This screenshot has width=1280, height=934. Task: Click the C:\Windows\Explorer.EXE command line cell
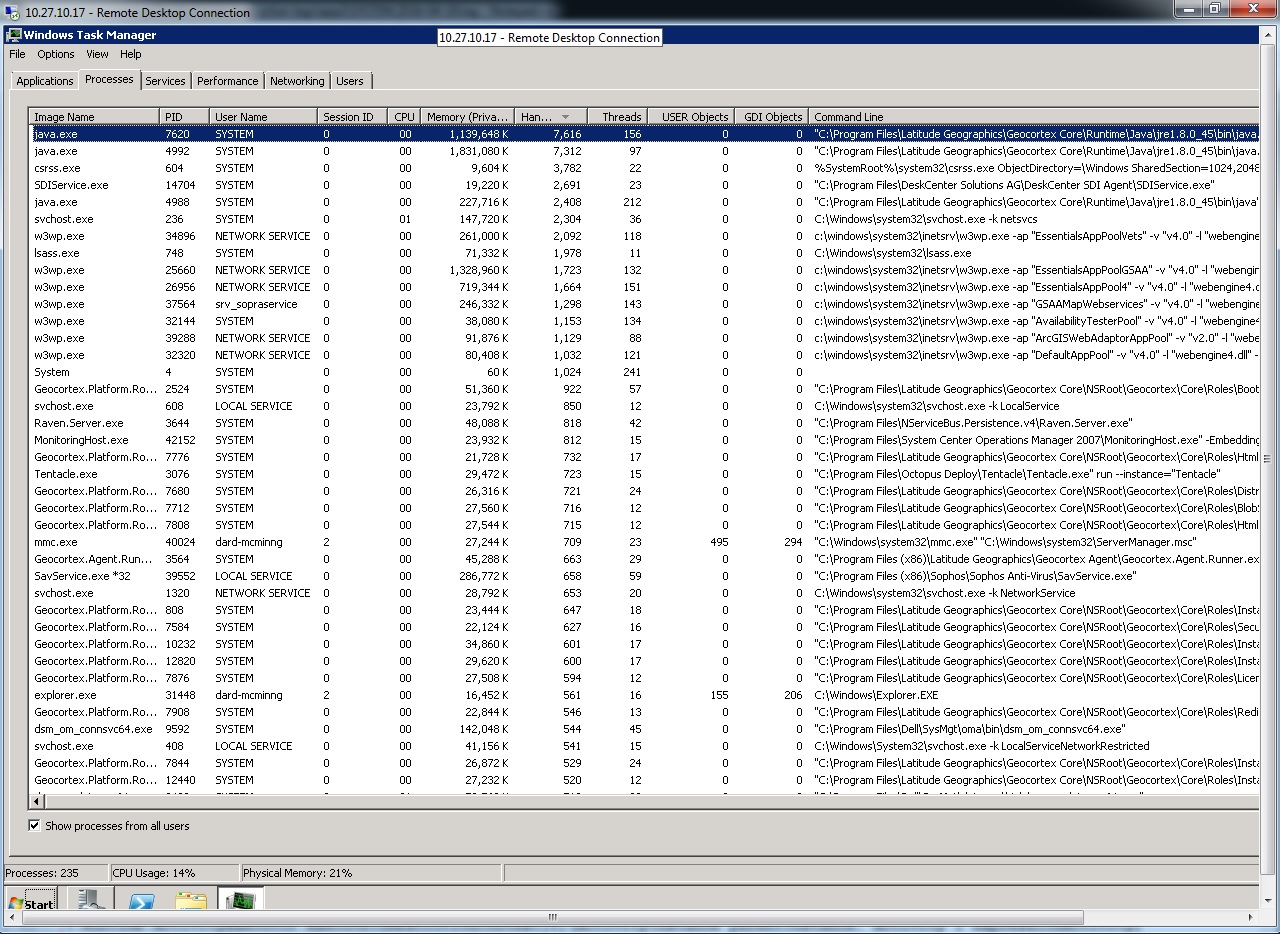click(x=876, y=695)
